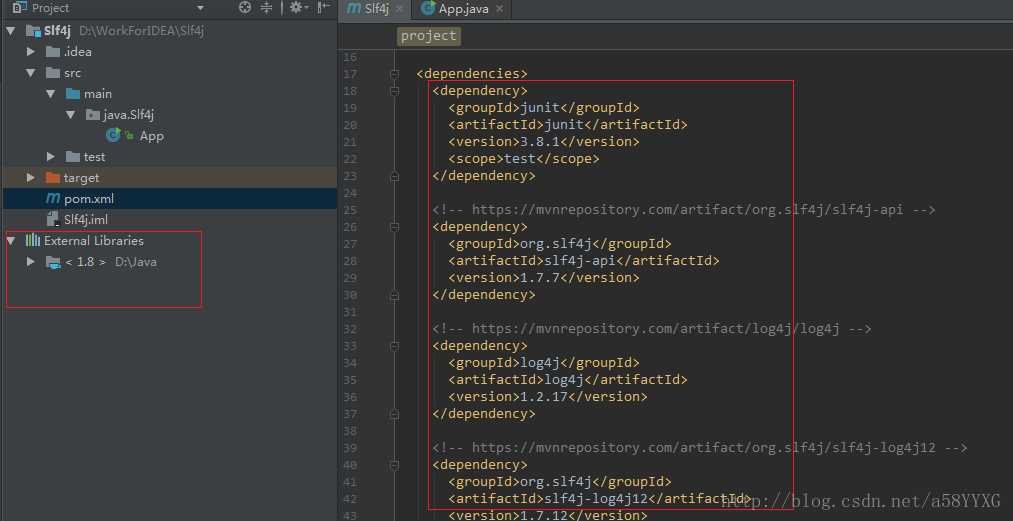The height and width of the screenshot is (521, 1013).
Task: Close the App.java editor tab
Action: coord(499,9)
